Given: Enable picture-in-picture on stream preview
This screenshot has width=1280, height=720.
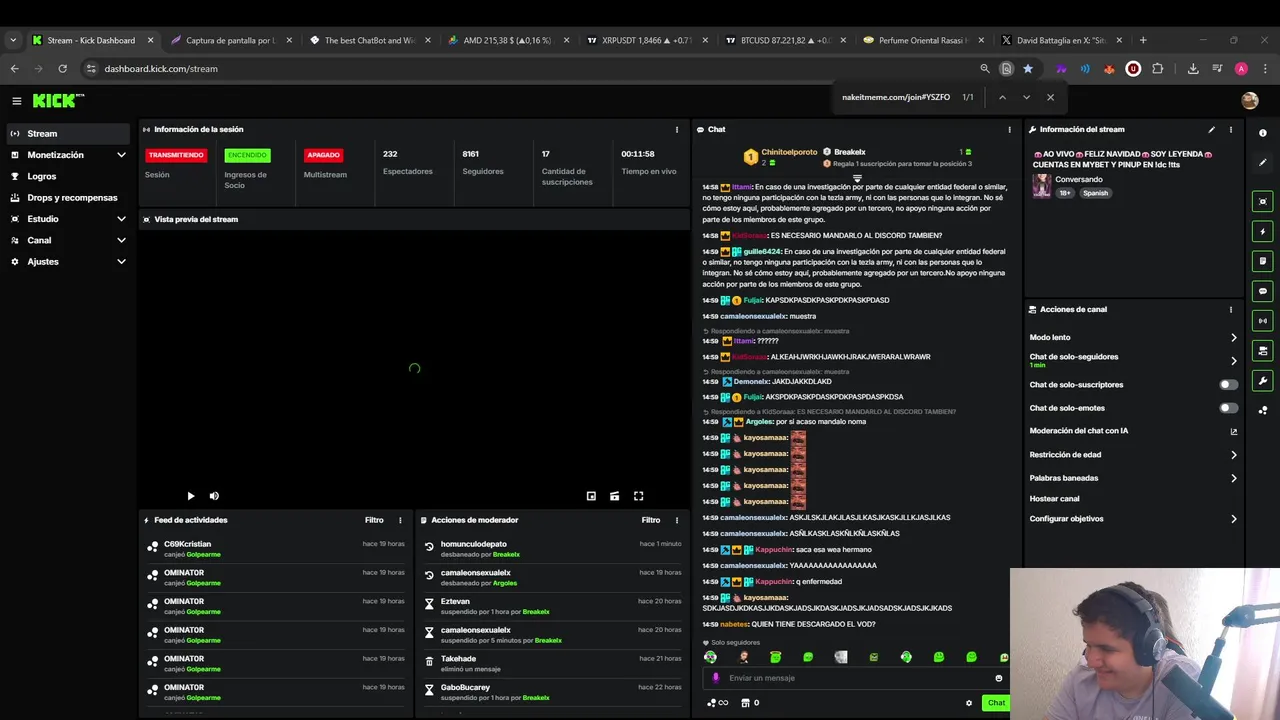Looking at the screenshot, I should (x=591, y=496).
